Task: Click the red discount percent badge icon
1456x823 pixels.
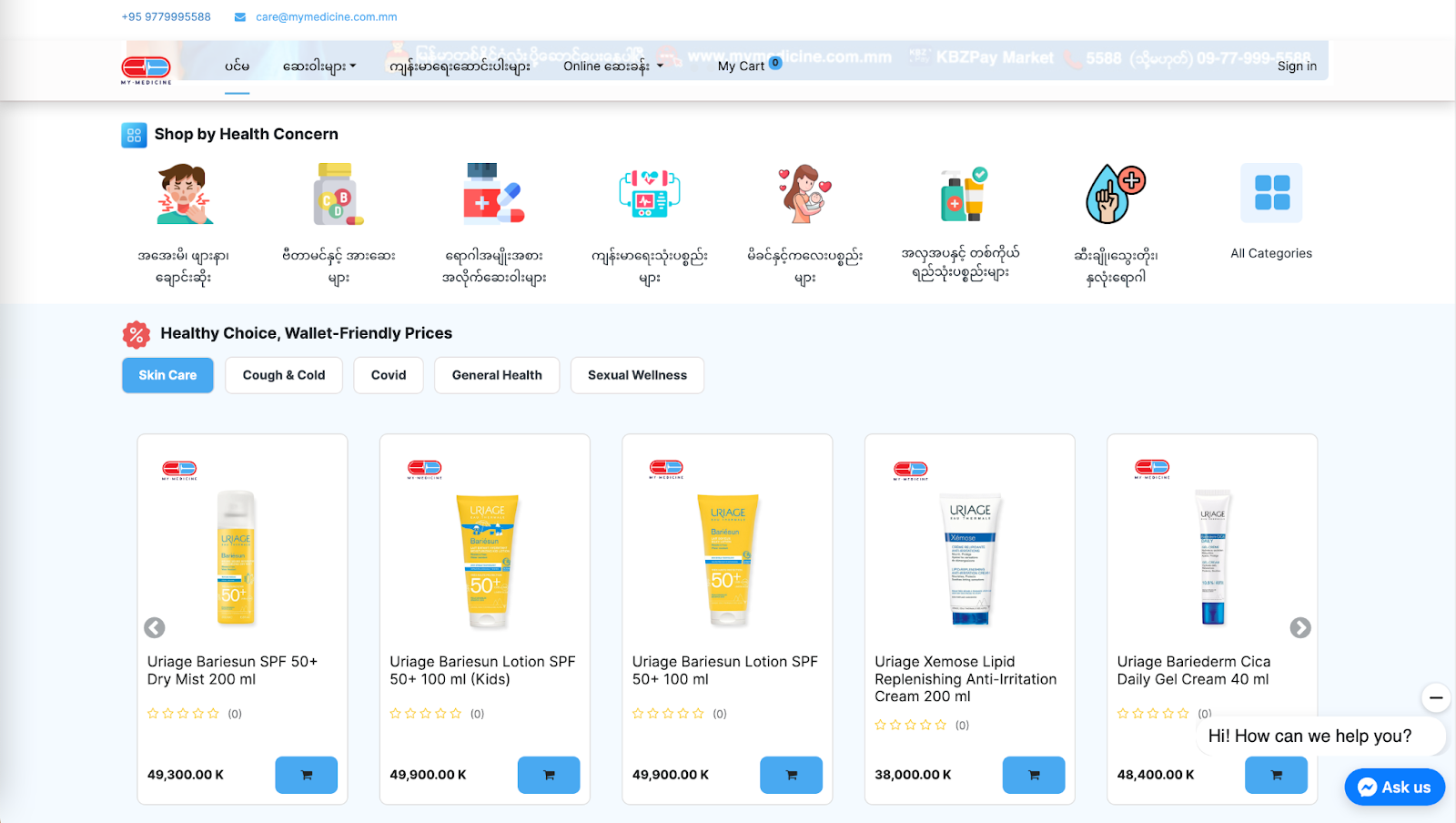Action: [136, 334]
